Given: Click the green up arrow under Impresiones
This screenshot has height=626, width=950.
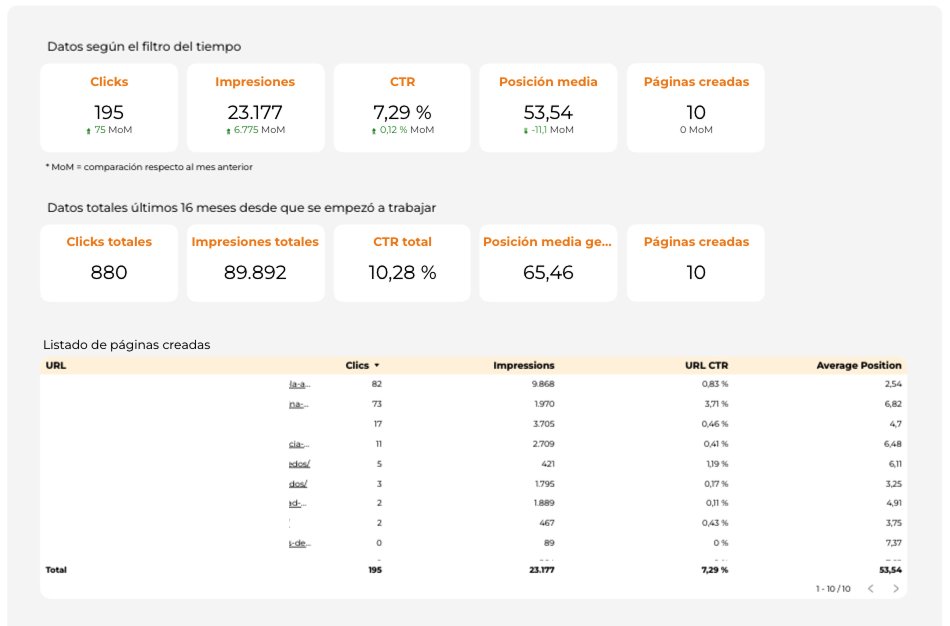Looking at the screenshot, I should pos(229,130).
